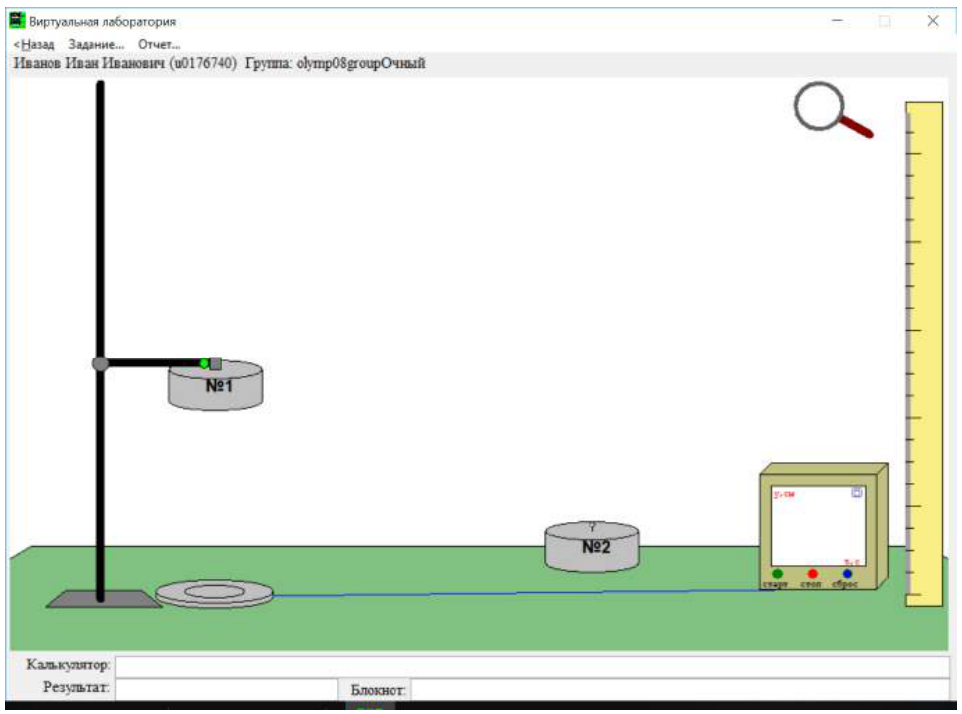
Task: Click the green старт button on the device
Action: [x=777, y=574]
